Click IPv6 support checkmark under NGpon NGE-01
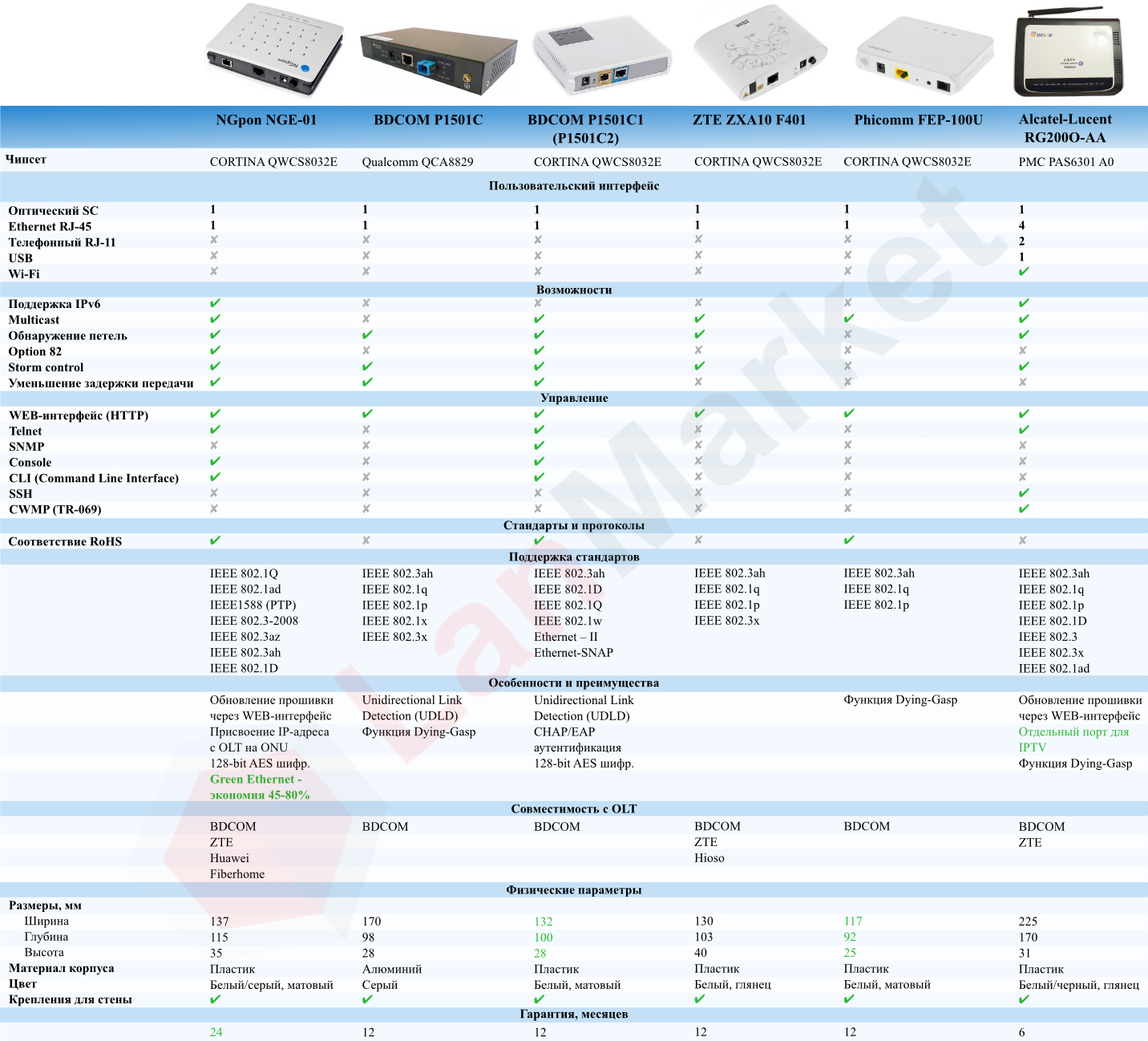 [215, 304]
